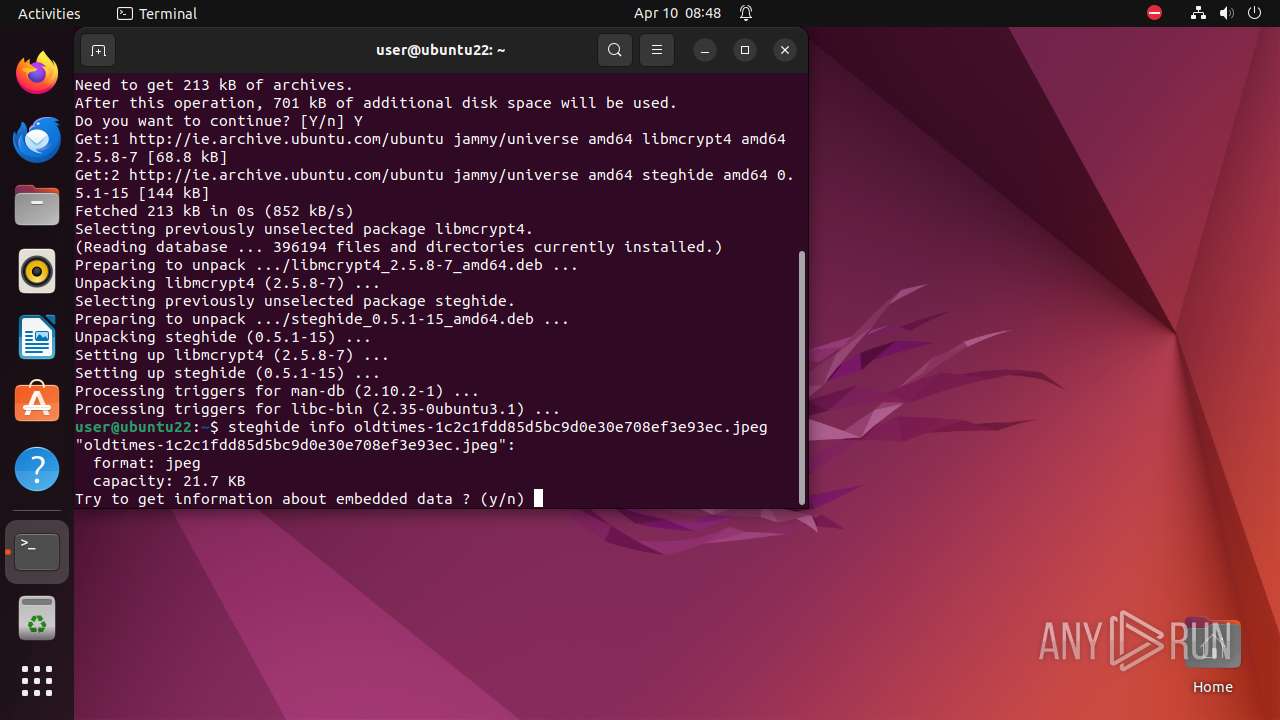Viewport: 1280px width, 720px height.
Task: Click the terminal title user@ubuntu22: ~
Action: click(x=441, y=50)
